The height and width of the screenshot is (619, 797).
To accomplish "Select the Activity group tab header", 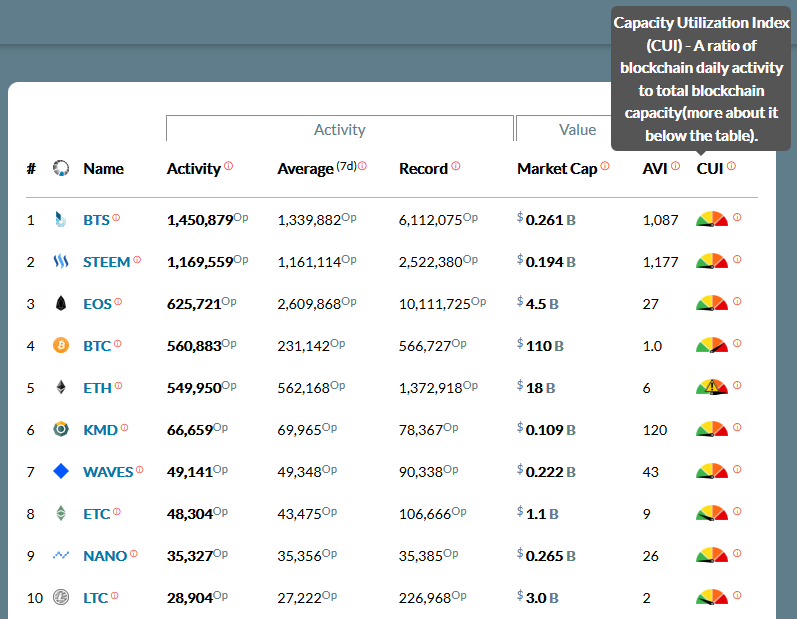I will [340, 129].
